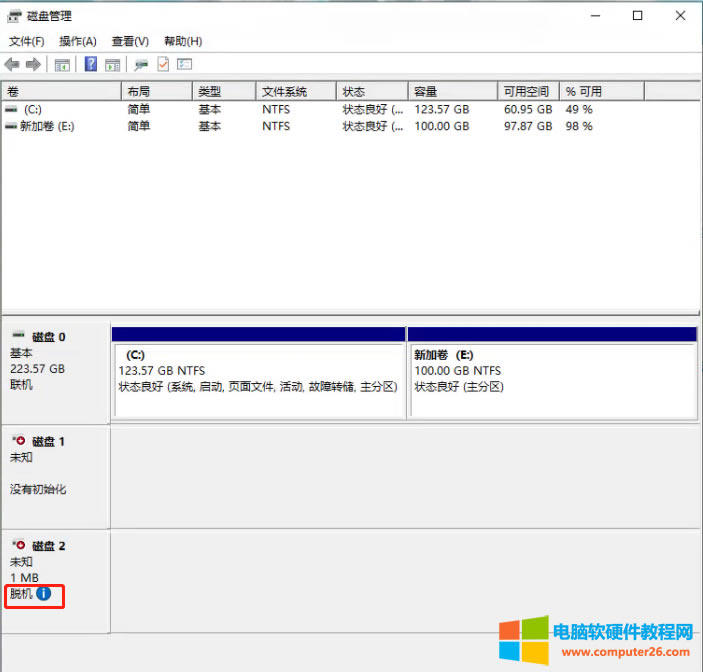Screen dimensions: 703x672
Task: Click the blue Help question-mark icon
Action: (x=91, y=64)
